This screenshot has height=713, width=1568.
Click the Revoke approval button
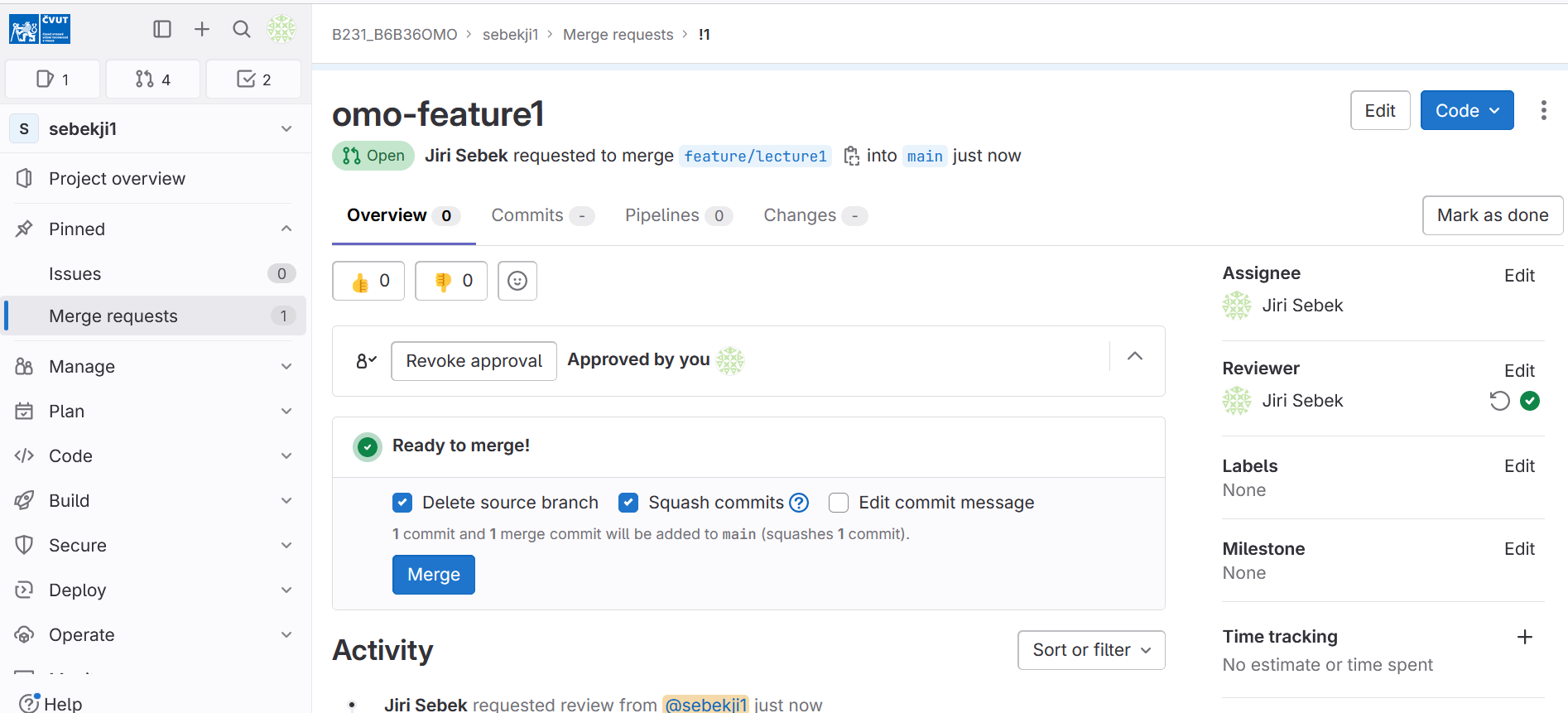pos(474,361)
